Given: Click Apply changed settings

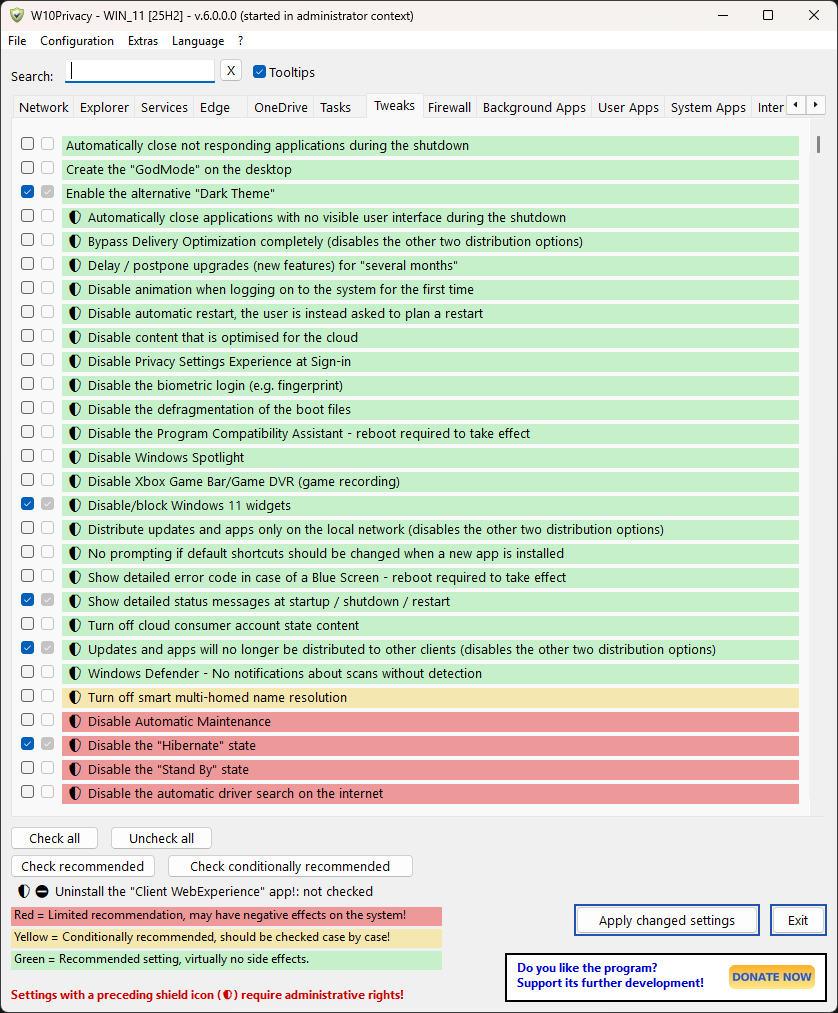Looking at the screenshot, I should coord(667,921).
